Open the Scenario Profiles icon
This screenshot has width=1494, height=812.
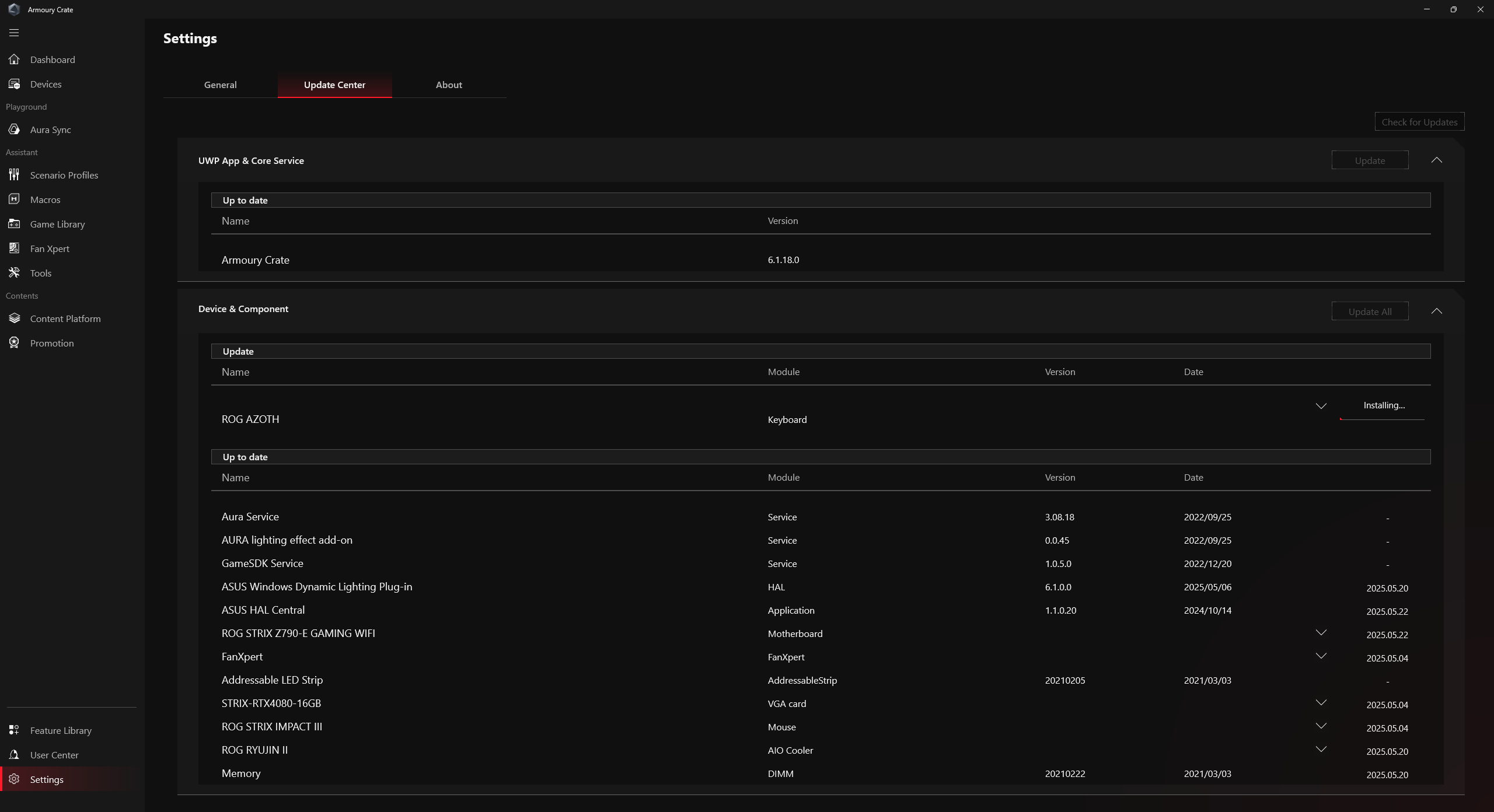(x=14, y=175)
